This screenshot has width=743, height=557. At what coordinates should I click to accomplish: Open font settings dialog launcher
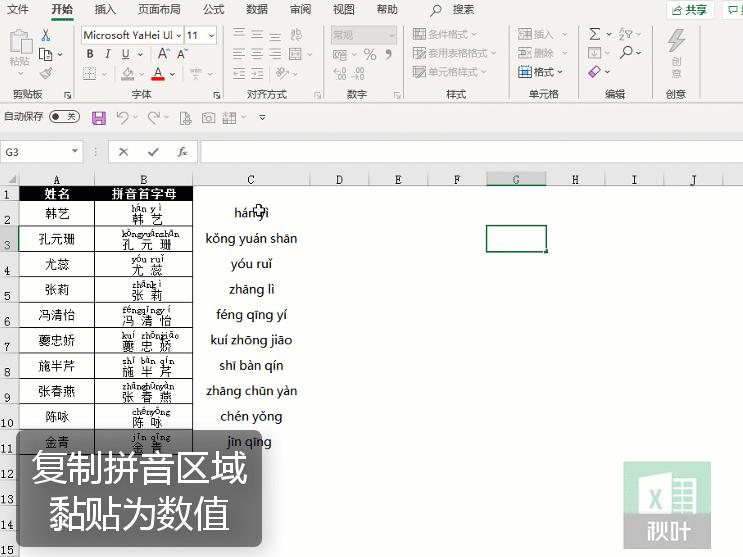217,95
